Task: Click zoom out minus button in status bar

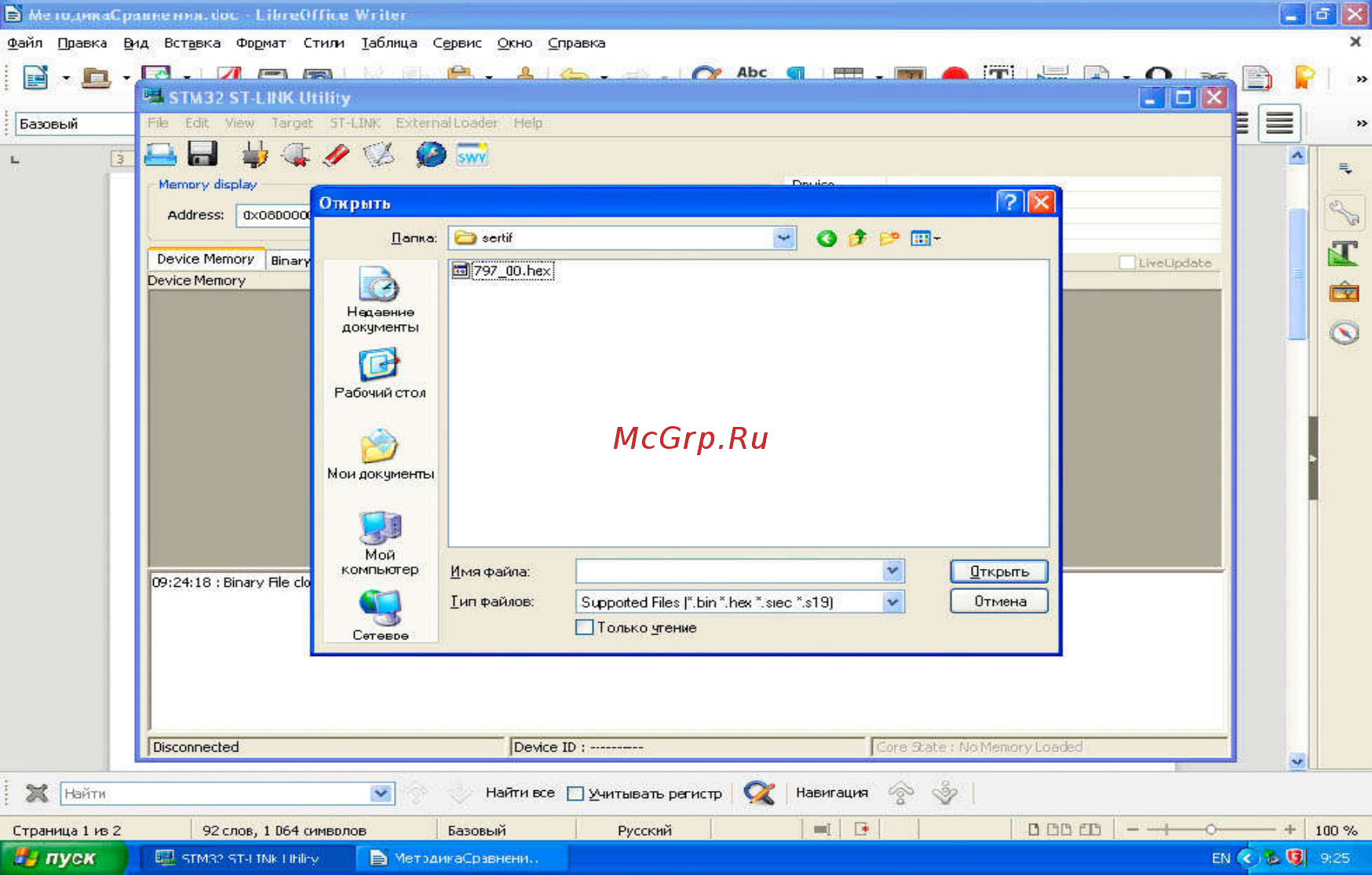Action: (1133, 829)
